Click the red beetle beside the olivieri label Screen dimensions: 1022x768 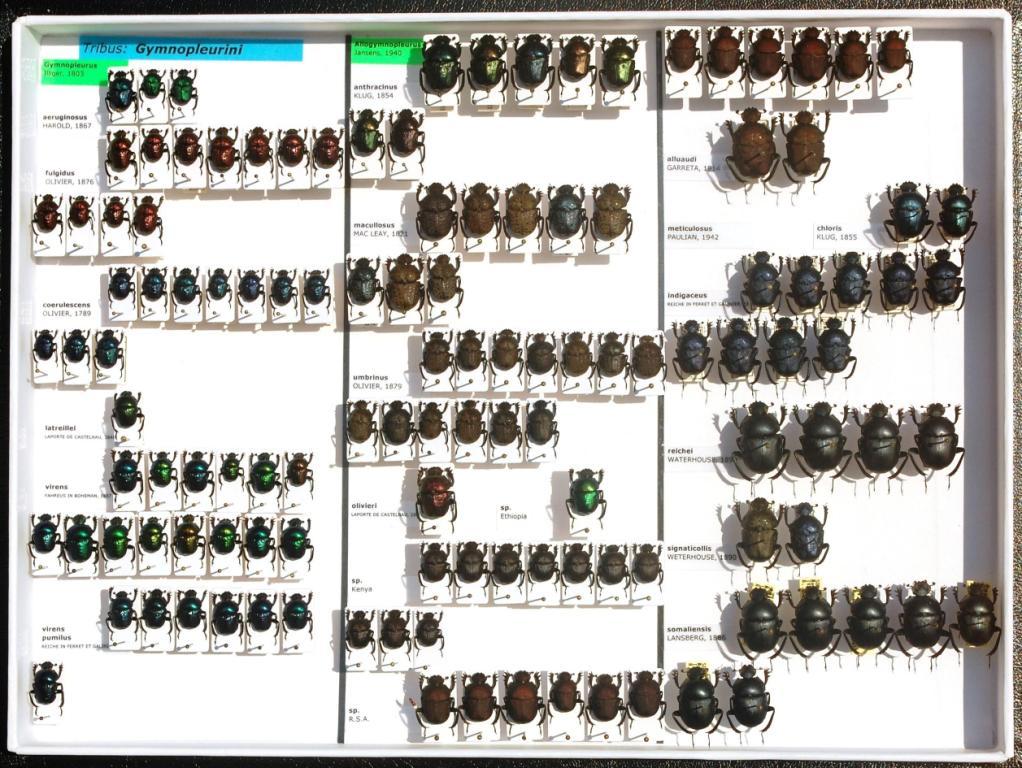[x=435, y=493]
